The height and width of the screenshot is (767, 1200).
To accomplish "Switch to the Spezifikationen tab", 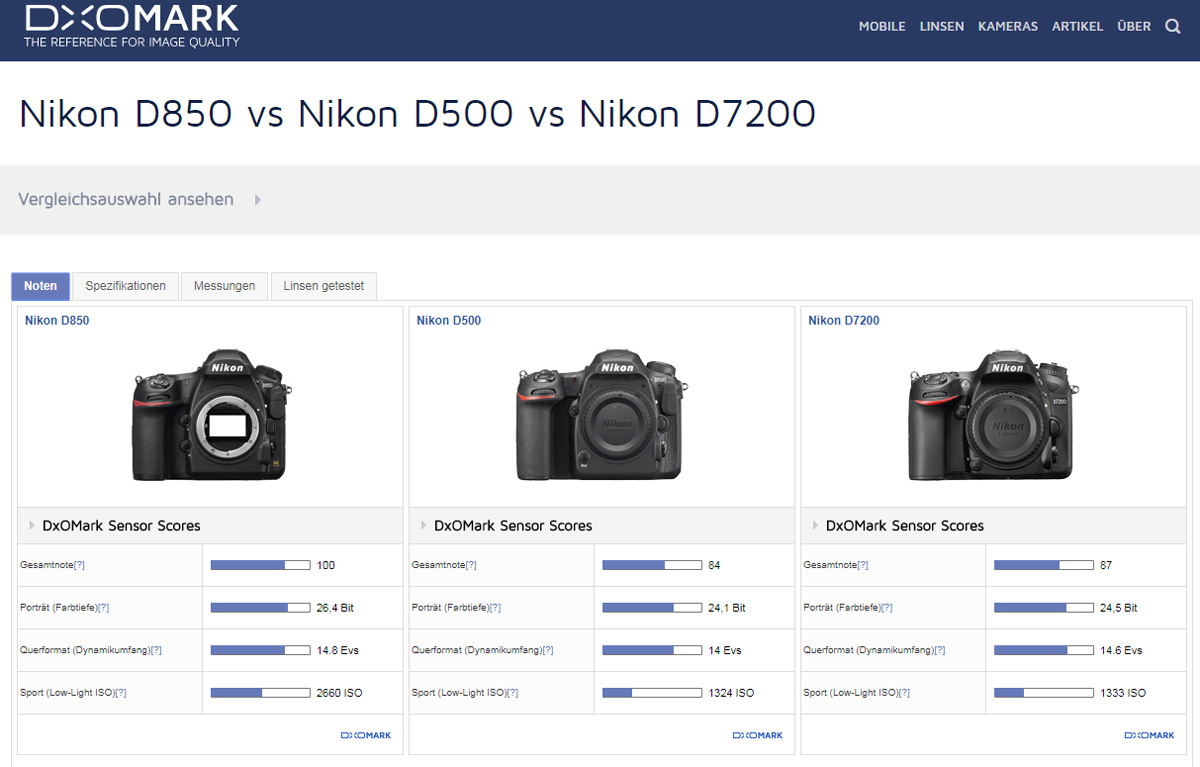I will coord(126,286).
